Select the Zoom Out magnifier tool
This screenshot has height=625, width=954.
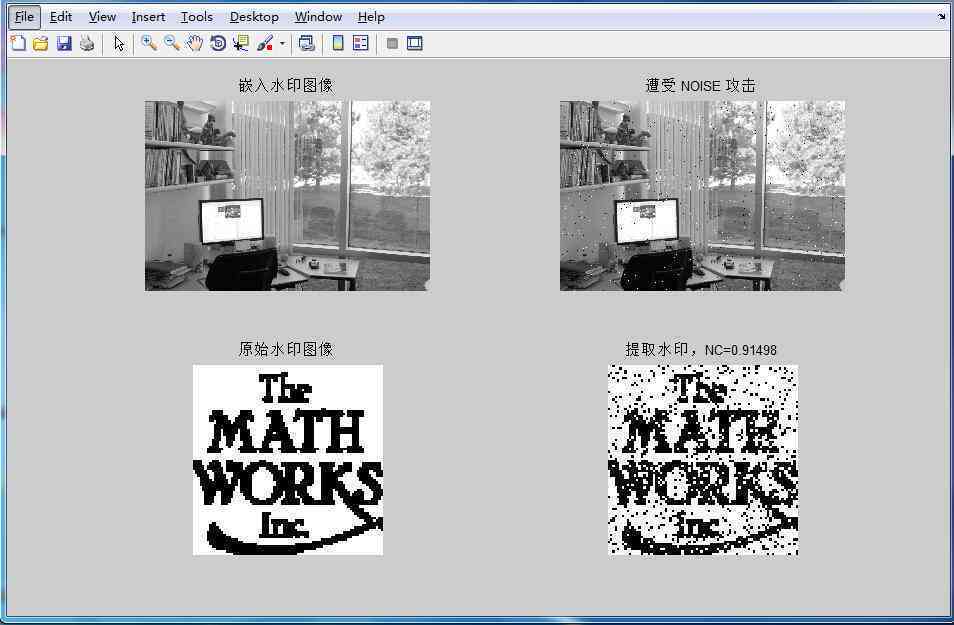tap(172, 43)
